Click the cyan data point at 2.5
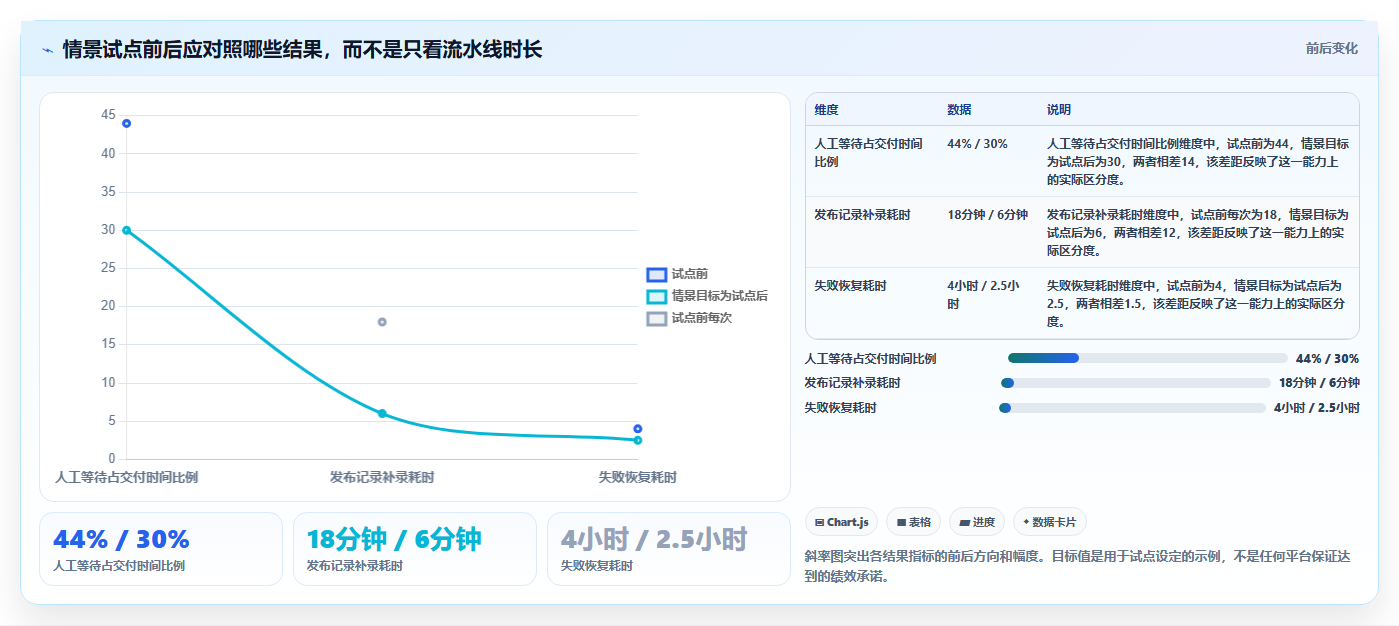 (x=637, y=440)
